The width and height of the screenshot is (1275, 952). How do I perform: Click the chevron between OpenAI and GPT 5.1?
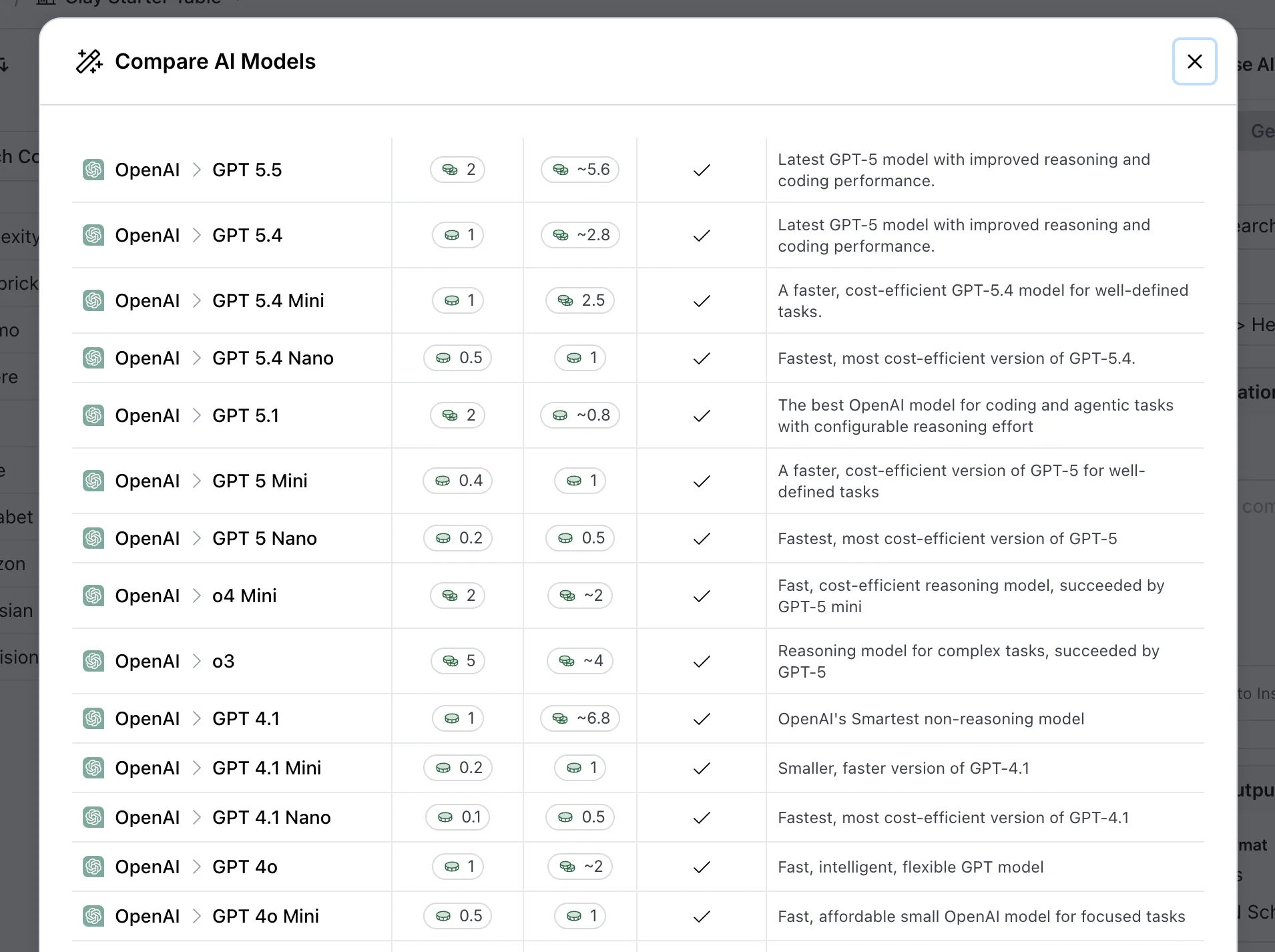coord(196,415)
